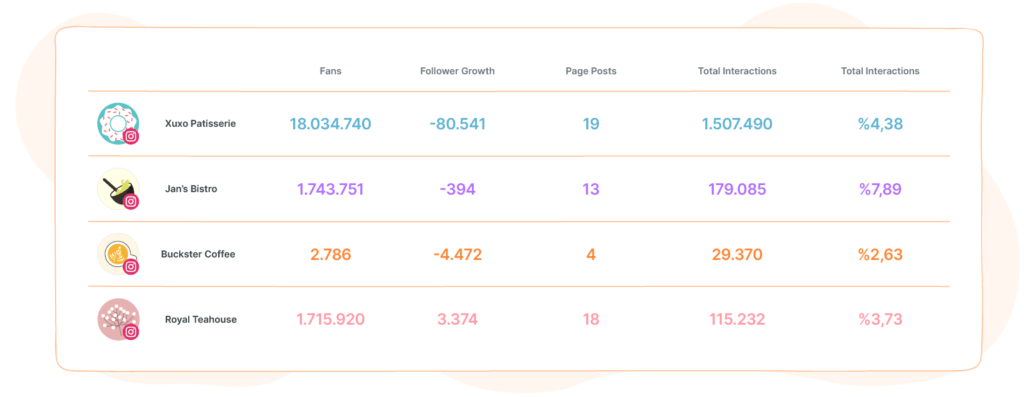Open the Royal Teahouse profile name
1024x397 pixels.
click(200, 319)
